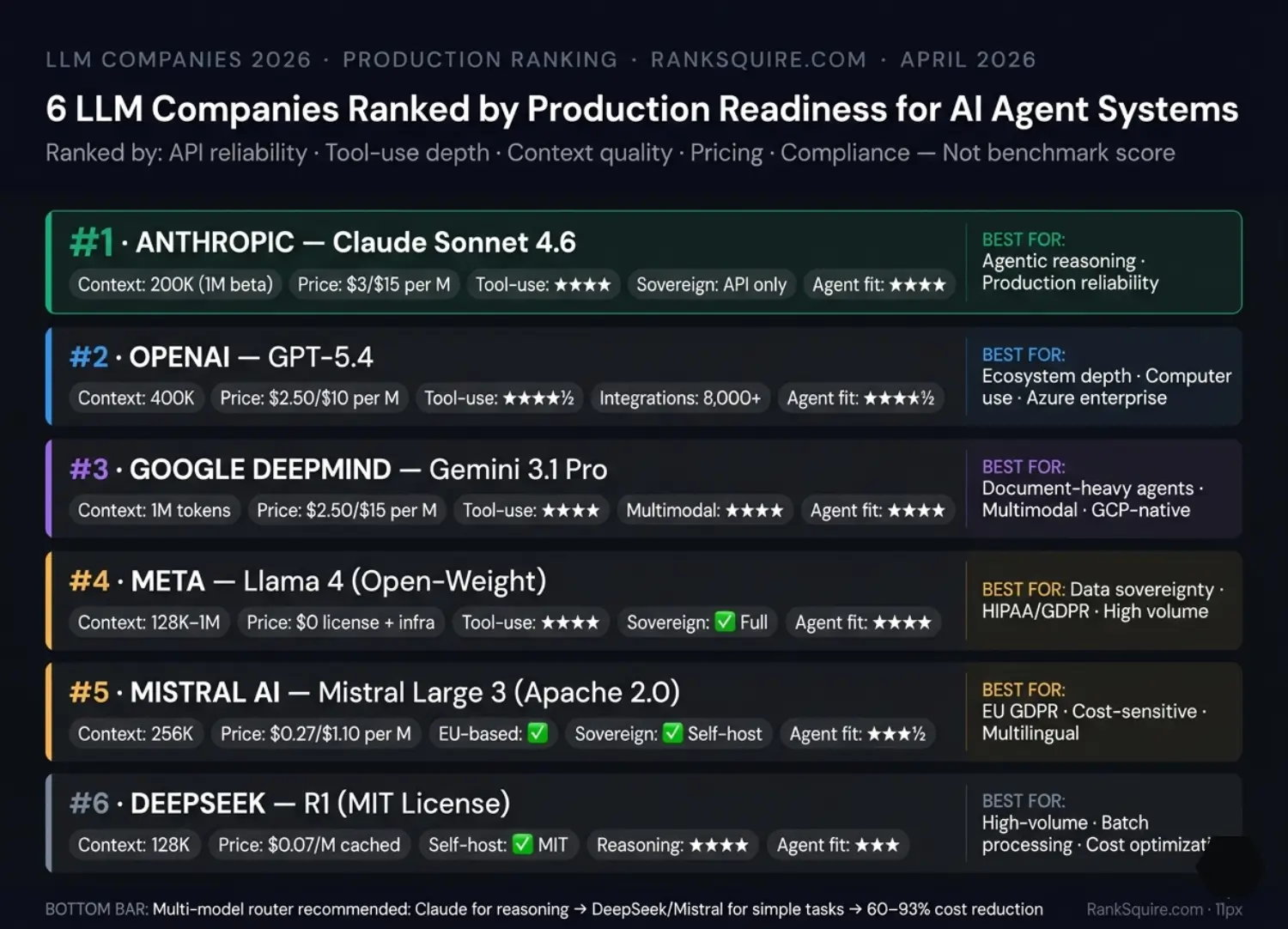Click the blue #2 rank number
Screen dimensions: 1288x929
(89, 357)
